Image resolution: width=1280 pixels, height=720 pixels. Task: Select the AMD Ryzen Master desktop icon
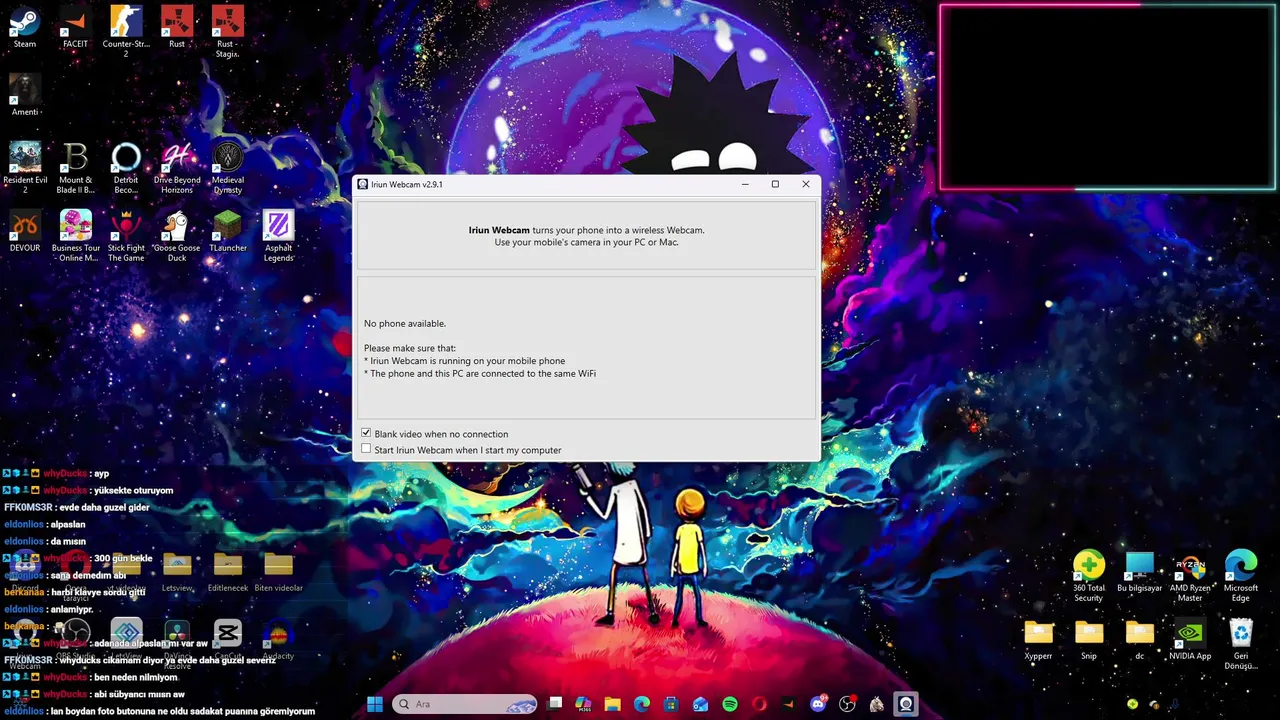tap(1190, 577)
